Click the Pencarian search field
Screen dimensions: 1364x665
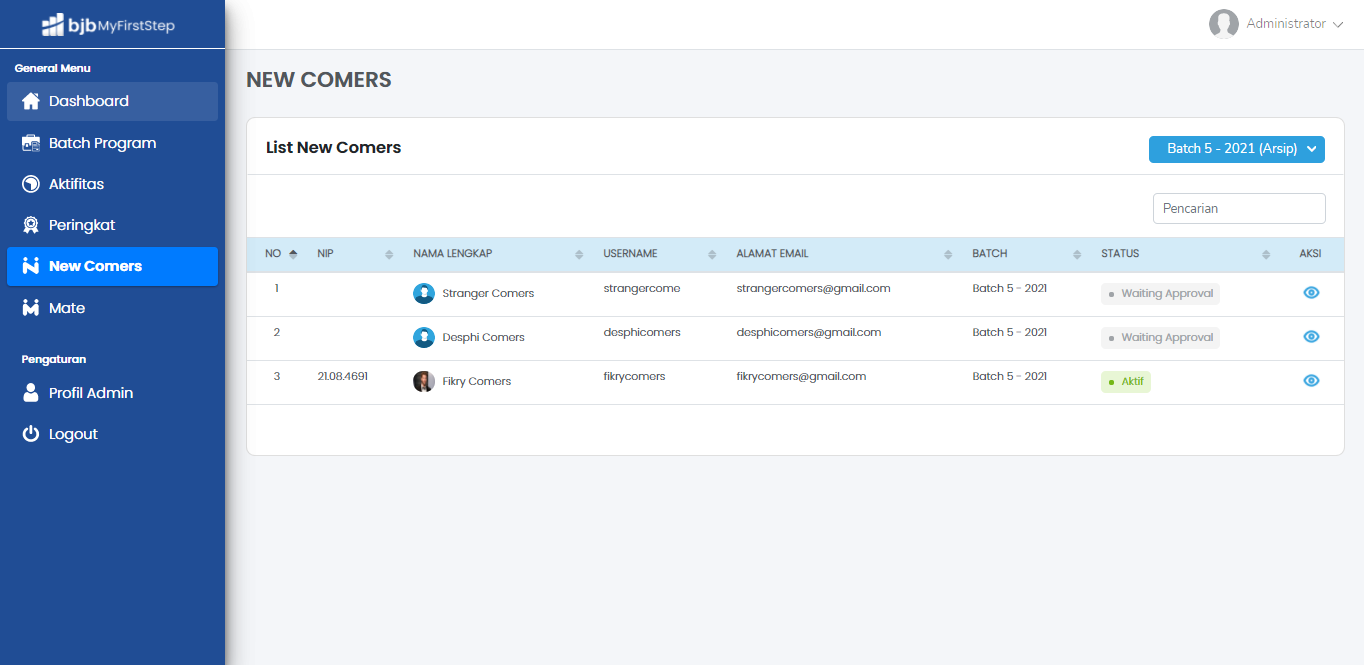pyautogui.click(x=1239, y=209)
